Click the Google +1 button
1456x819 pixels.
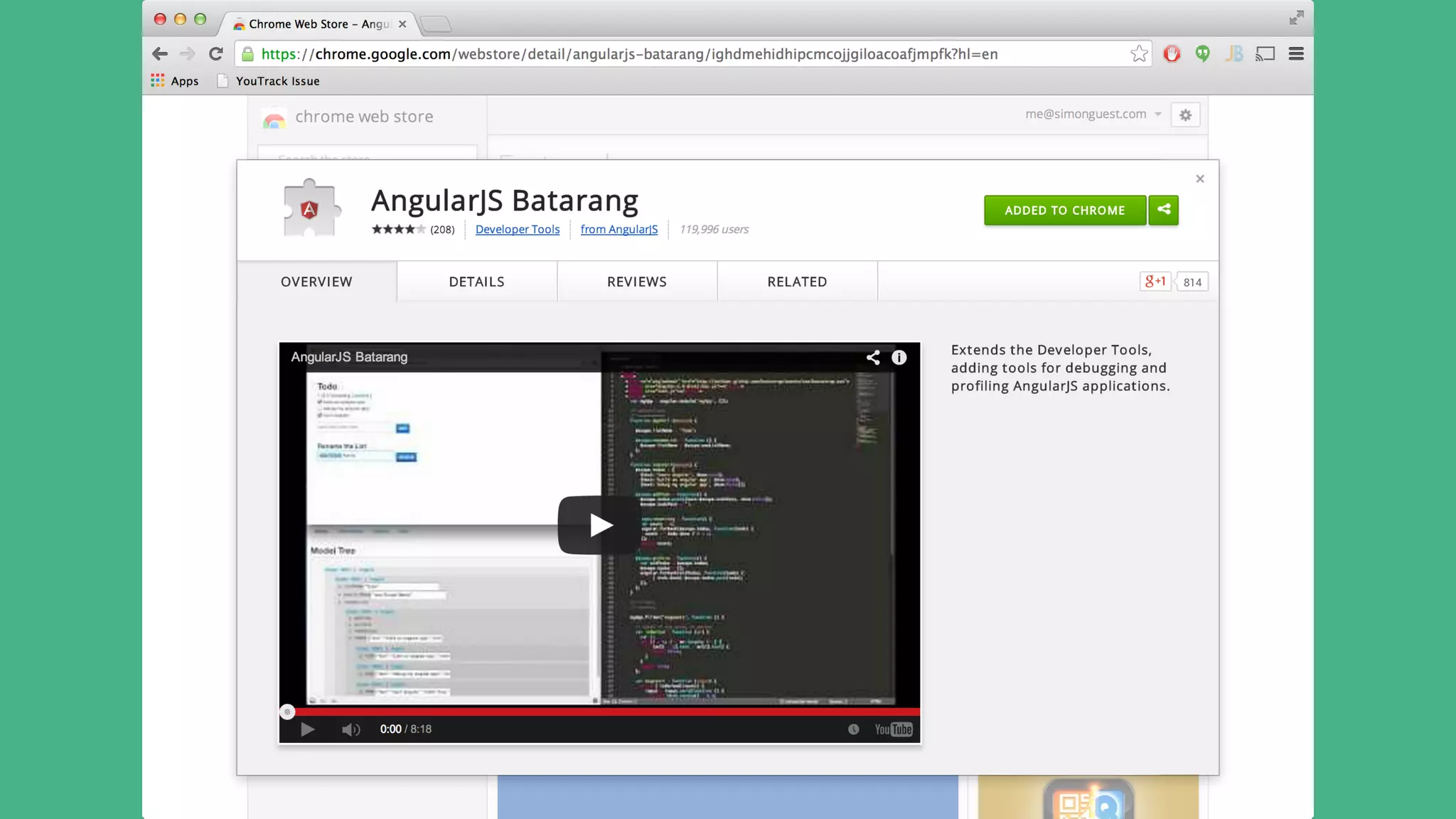point(1155,282)
